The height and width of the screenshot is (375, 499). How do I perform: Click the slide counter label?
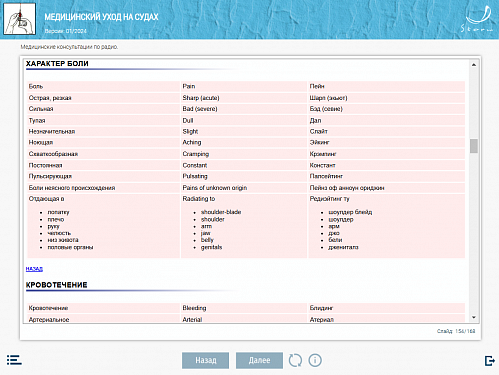[456, 331]
